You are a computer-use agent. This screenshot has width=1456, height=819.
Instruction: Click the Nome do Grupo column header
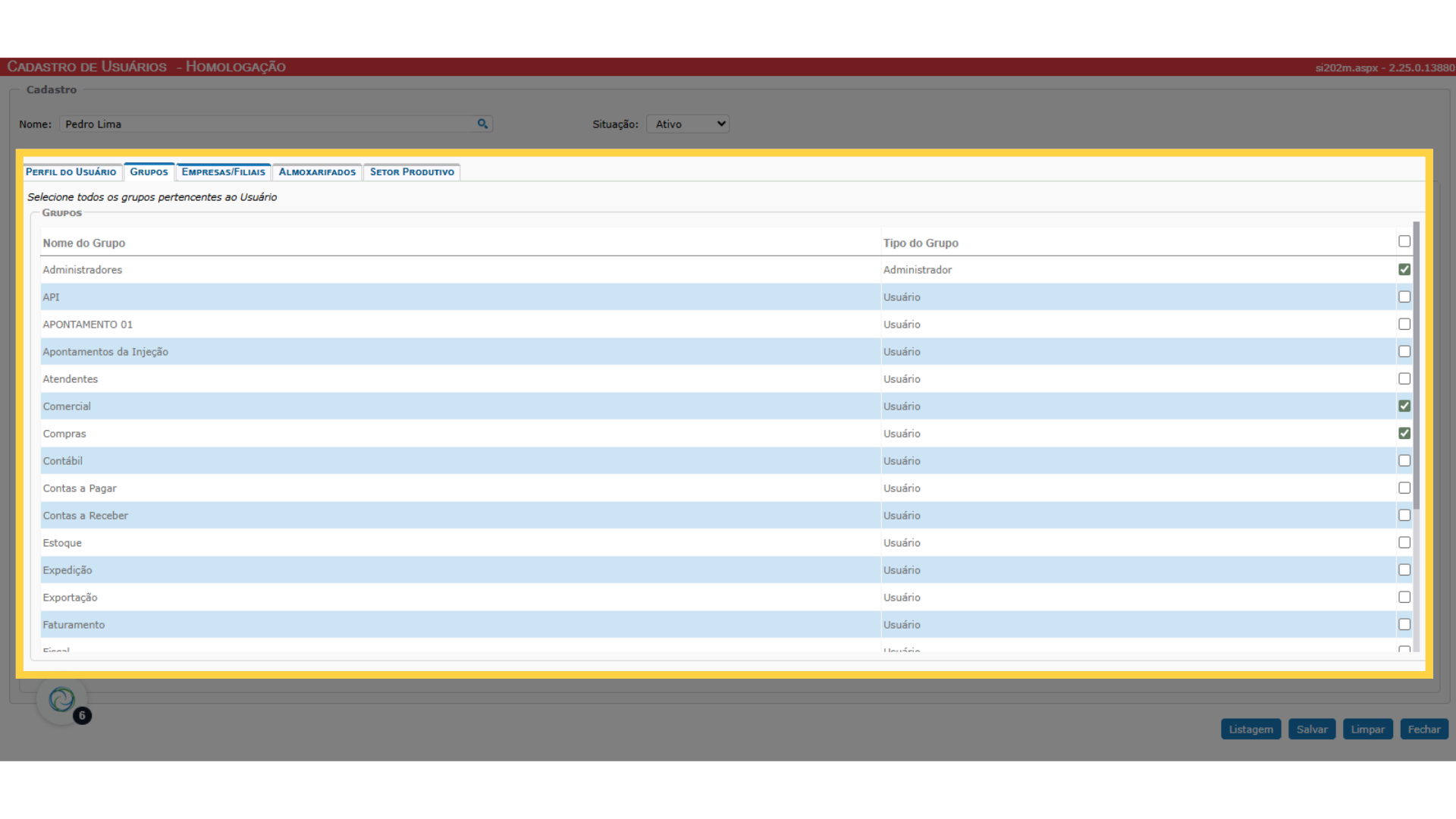coord(84,243)
